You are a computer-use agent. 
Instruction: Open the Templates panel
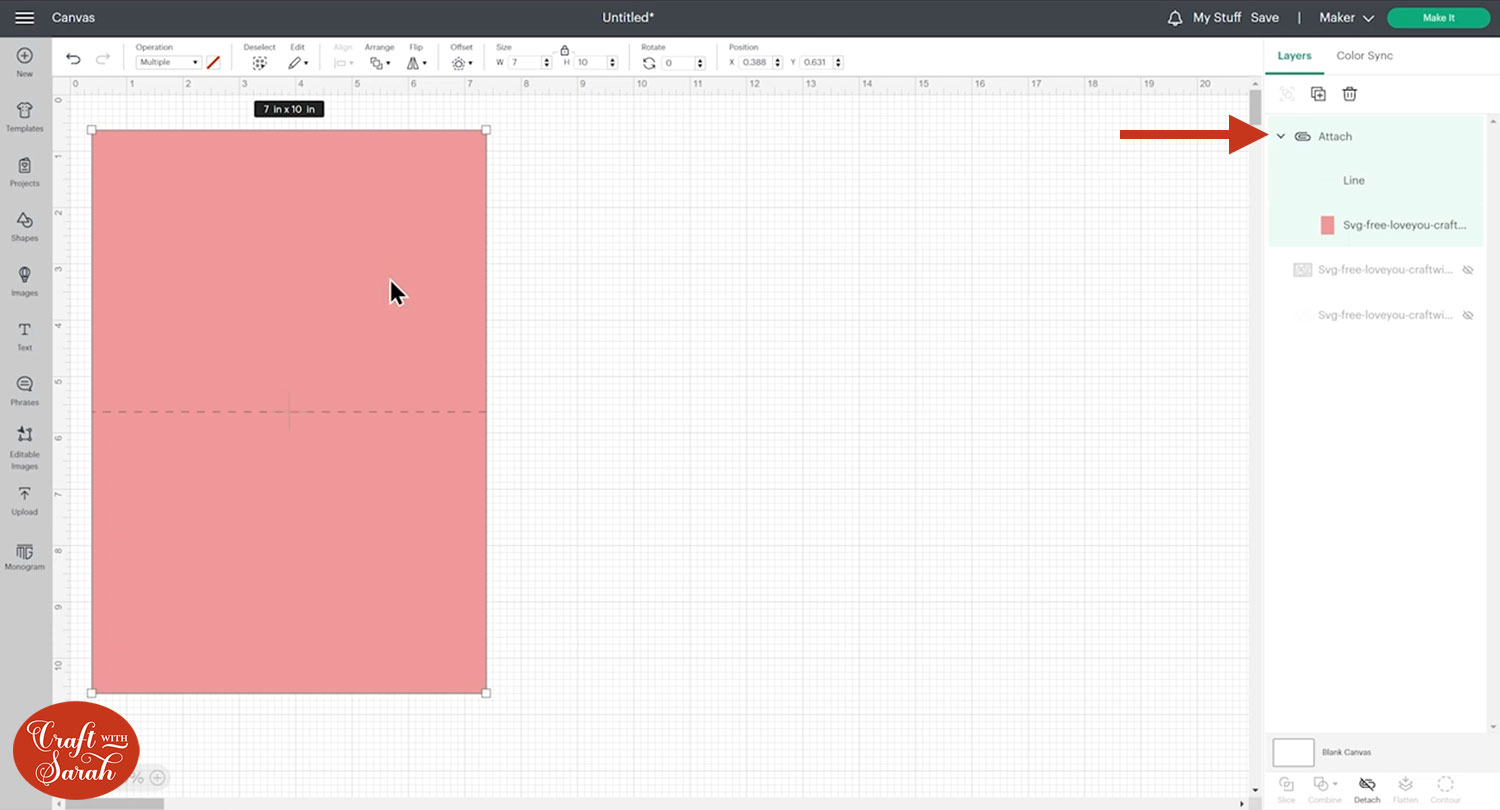(25, 116)
